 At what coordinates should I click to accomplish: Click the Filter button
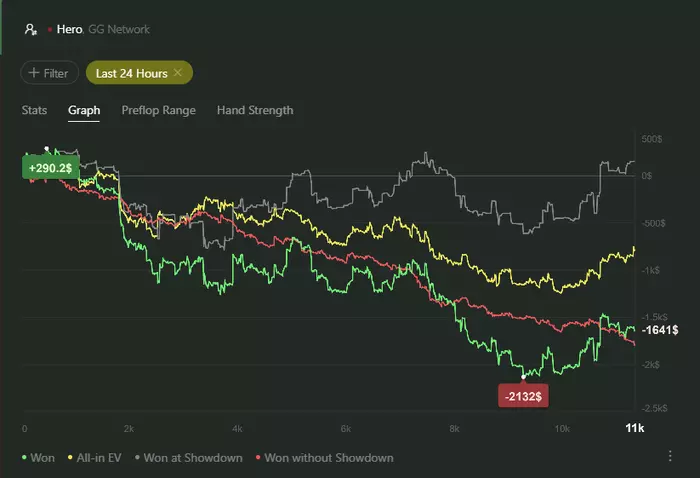point(49,73)
